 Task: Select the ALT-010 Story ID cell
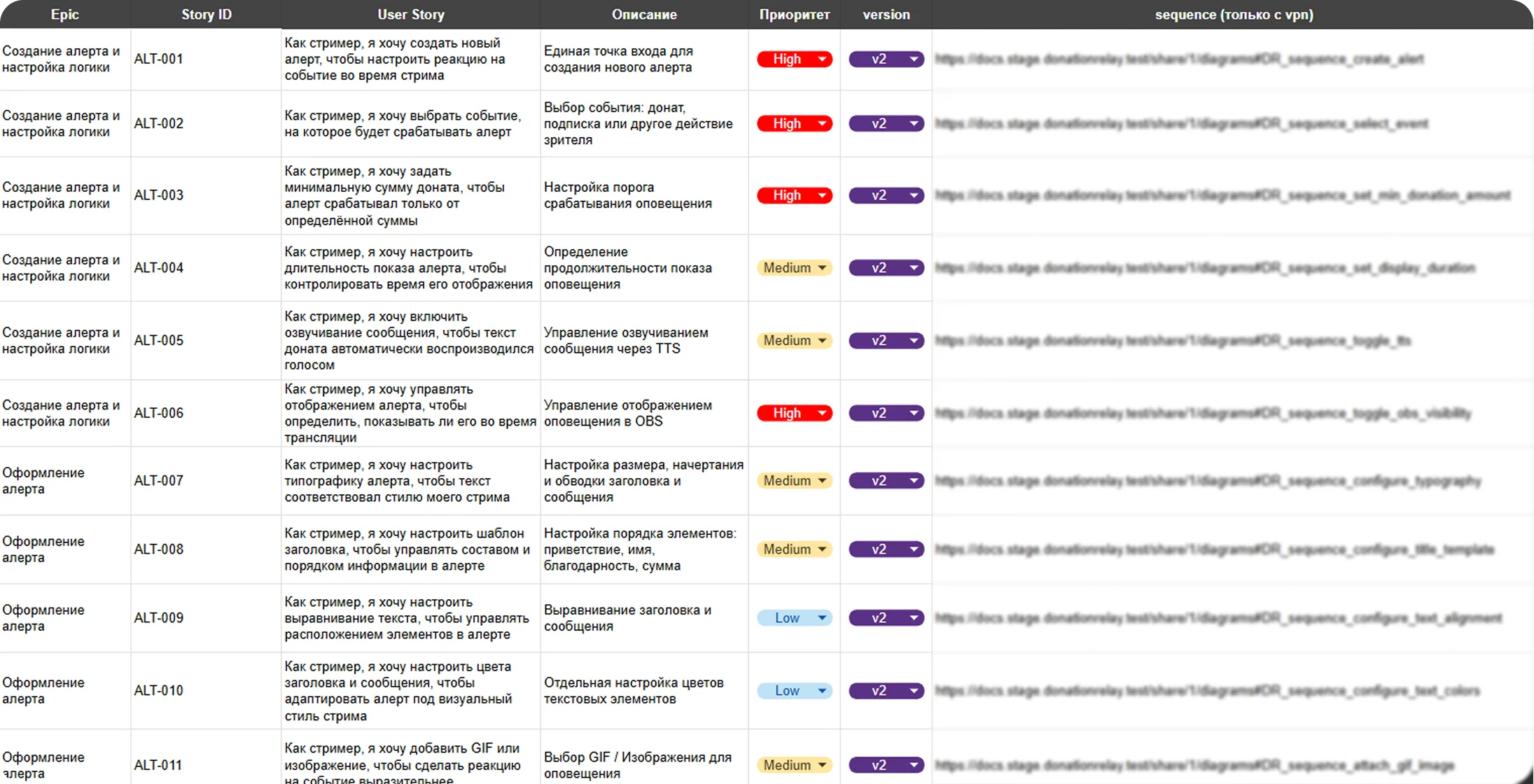[x=206, y=691]
